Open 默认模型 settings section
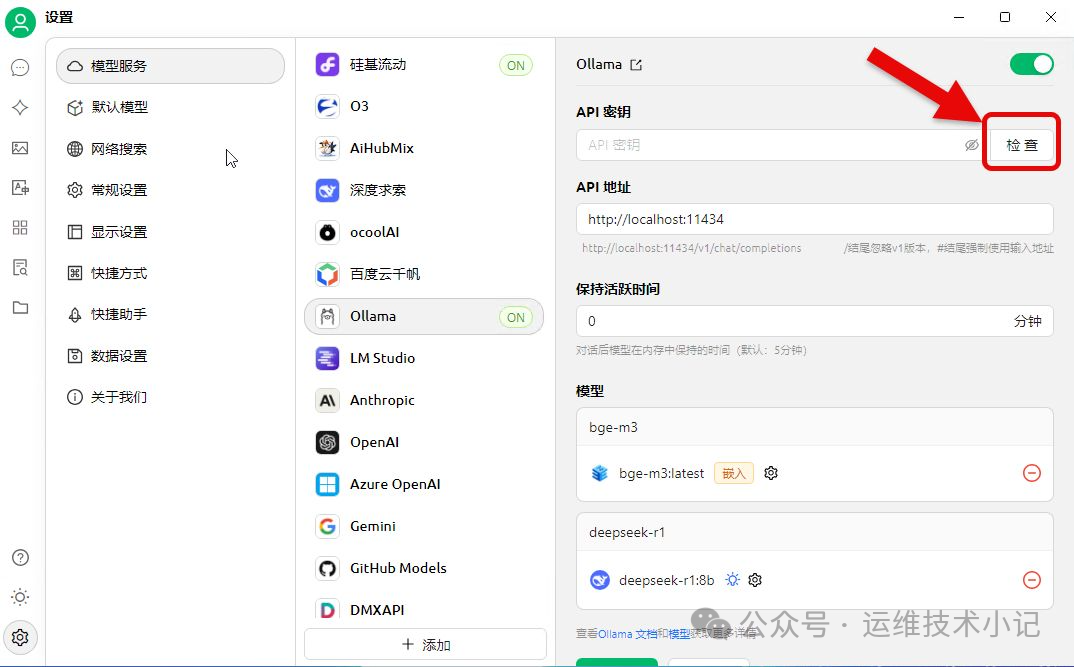The height and width of the screenshot is (667, 1074). [171, 108]
